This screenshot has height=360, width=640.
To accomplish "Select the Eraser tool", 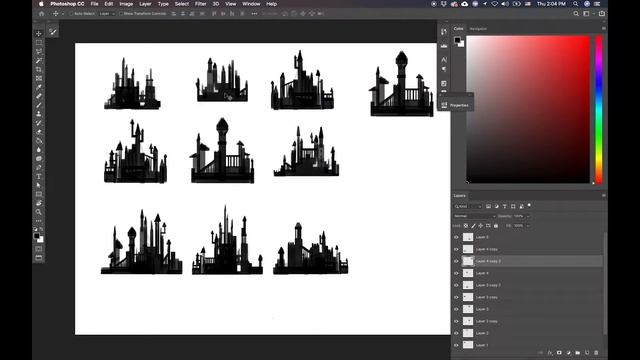I will 39,132.
